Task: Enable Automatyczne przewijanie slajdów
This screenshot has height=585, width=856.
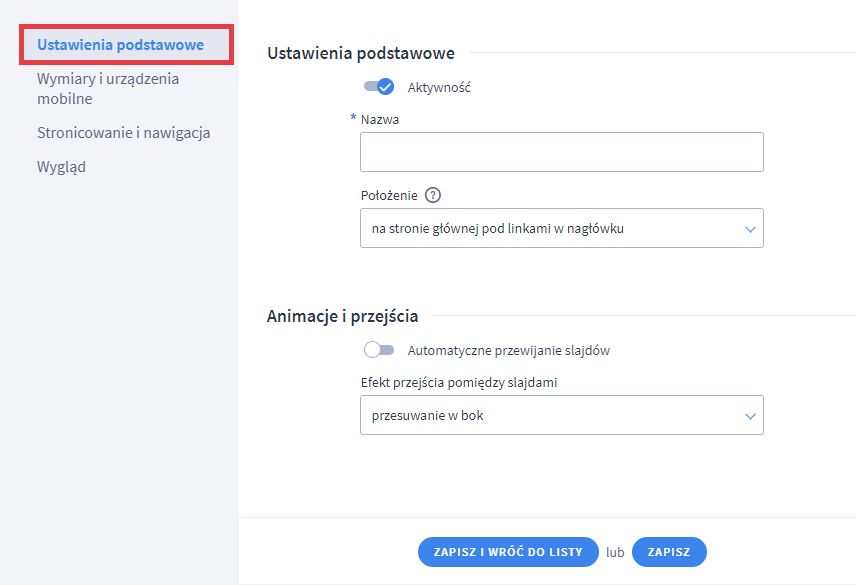Action: pos(380,349)
